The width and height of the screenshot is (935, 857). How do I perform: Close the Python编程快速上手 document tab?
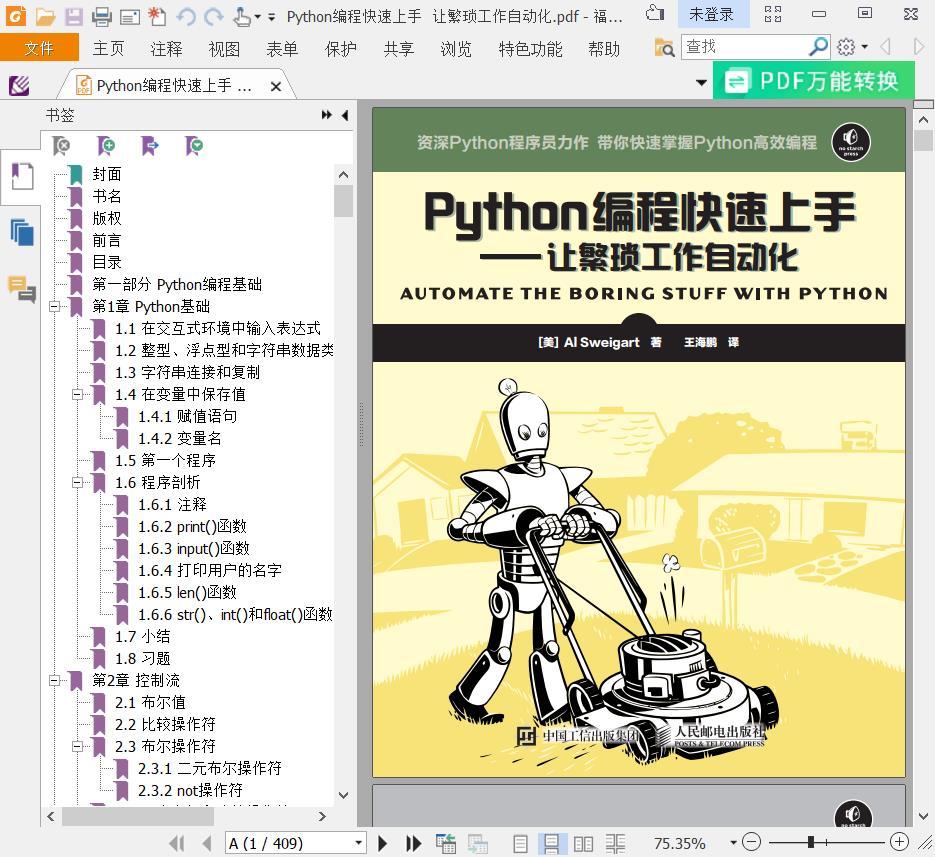[x=275, y=86]
